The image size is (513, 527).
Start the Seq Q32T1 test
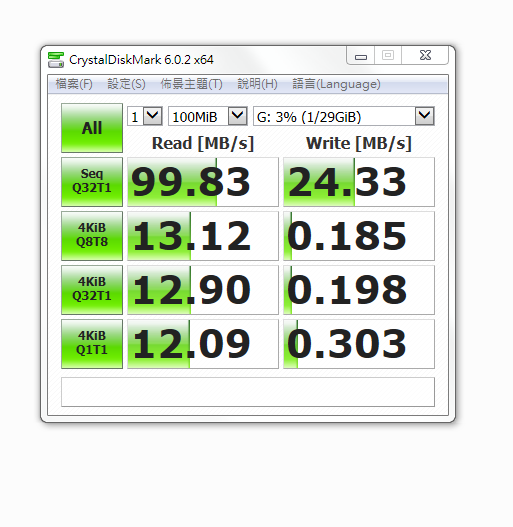click(x=92, y=182)
